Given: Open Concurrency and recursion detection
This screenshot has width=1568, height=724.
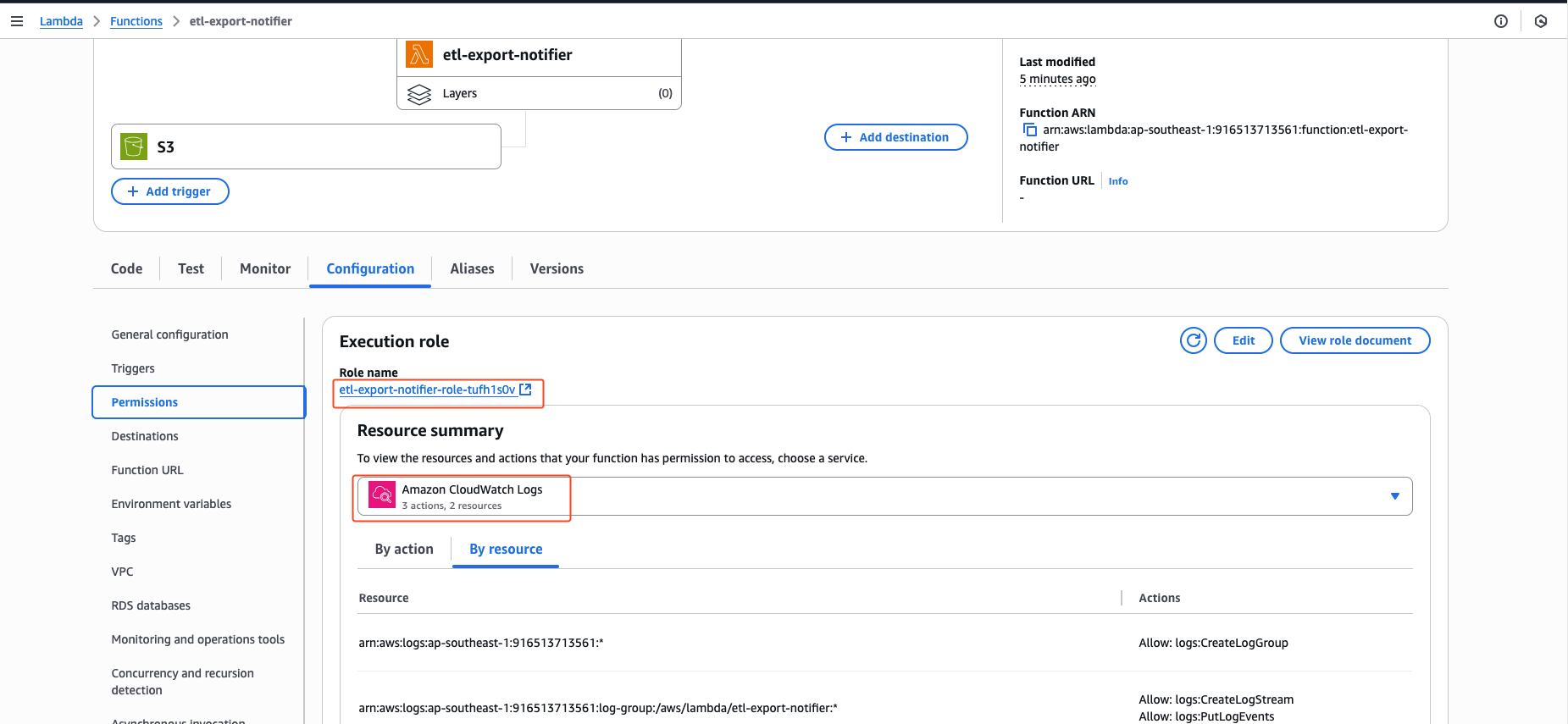Looking at the screenshot, I should tap(182, 682).
